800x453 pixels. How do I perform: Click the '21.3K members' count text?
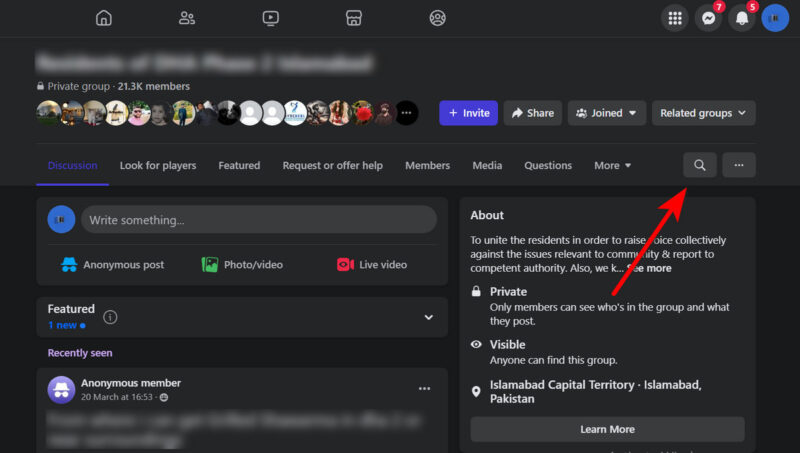[154, 86]
